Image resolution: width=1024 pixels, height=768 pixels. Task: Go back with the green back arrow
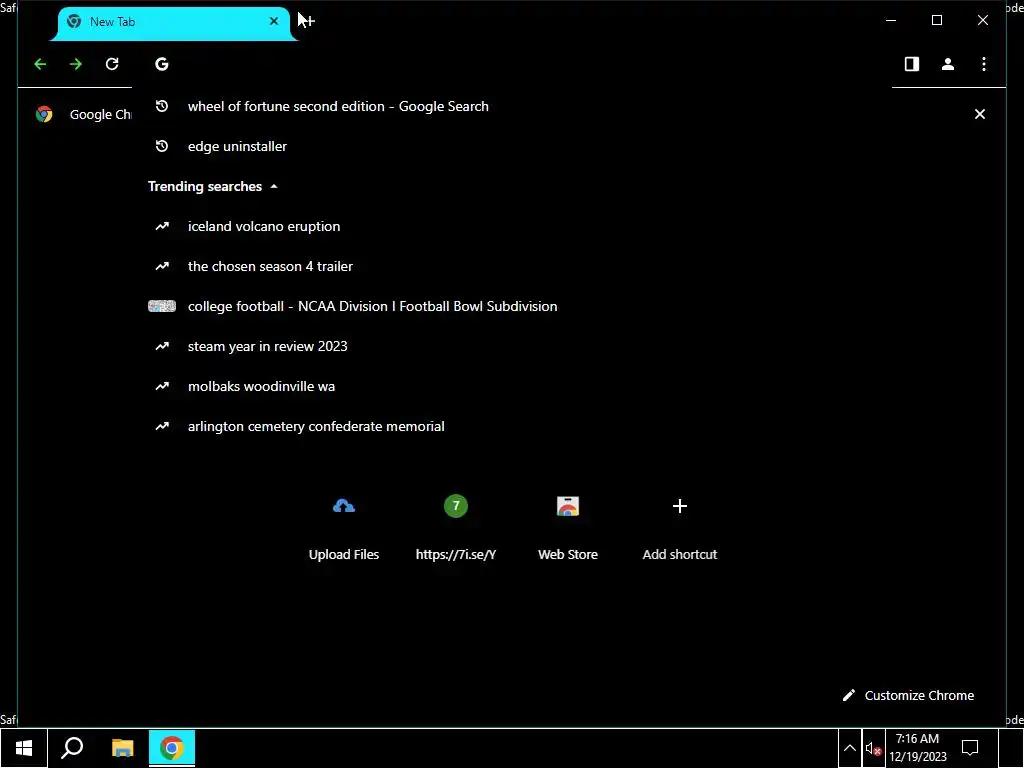tap(40, 64)
